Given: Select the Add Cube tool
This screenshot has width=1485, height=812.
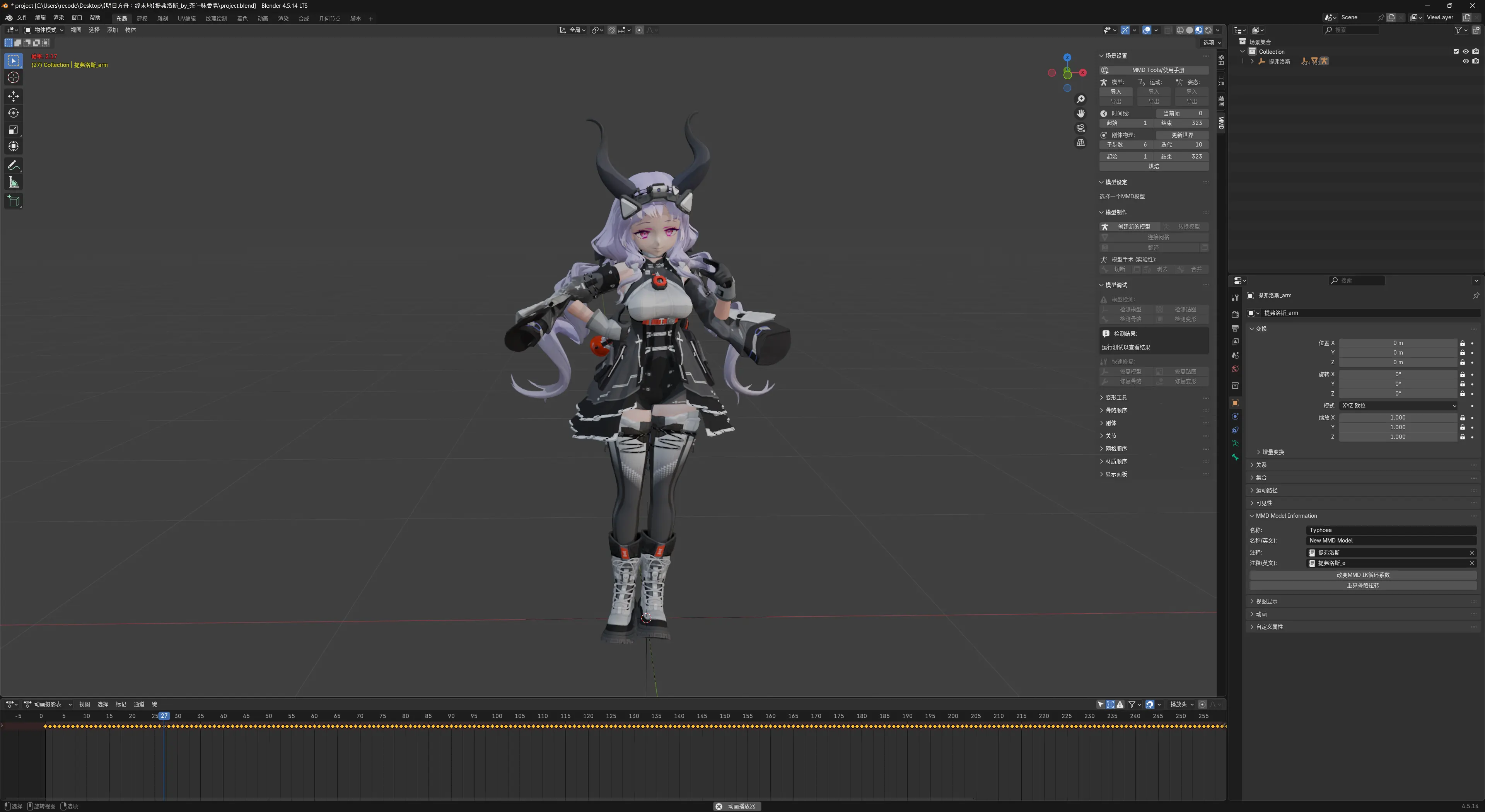Looking at the screenshot, I should pos(14,201).
